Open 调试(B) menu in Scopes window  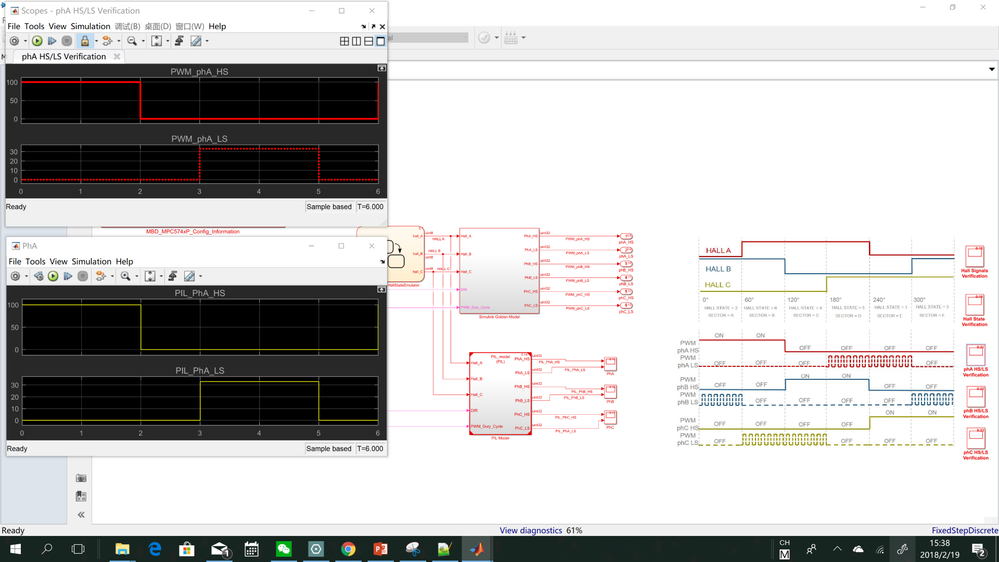point(127,26)
